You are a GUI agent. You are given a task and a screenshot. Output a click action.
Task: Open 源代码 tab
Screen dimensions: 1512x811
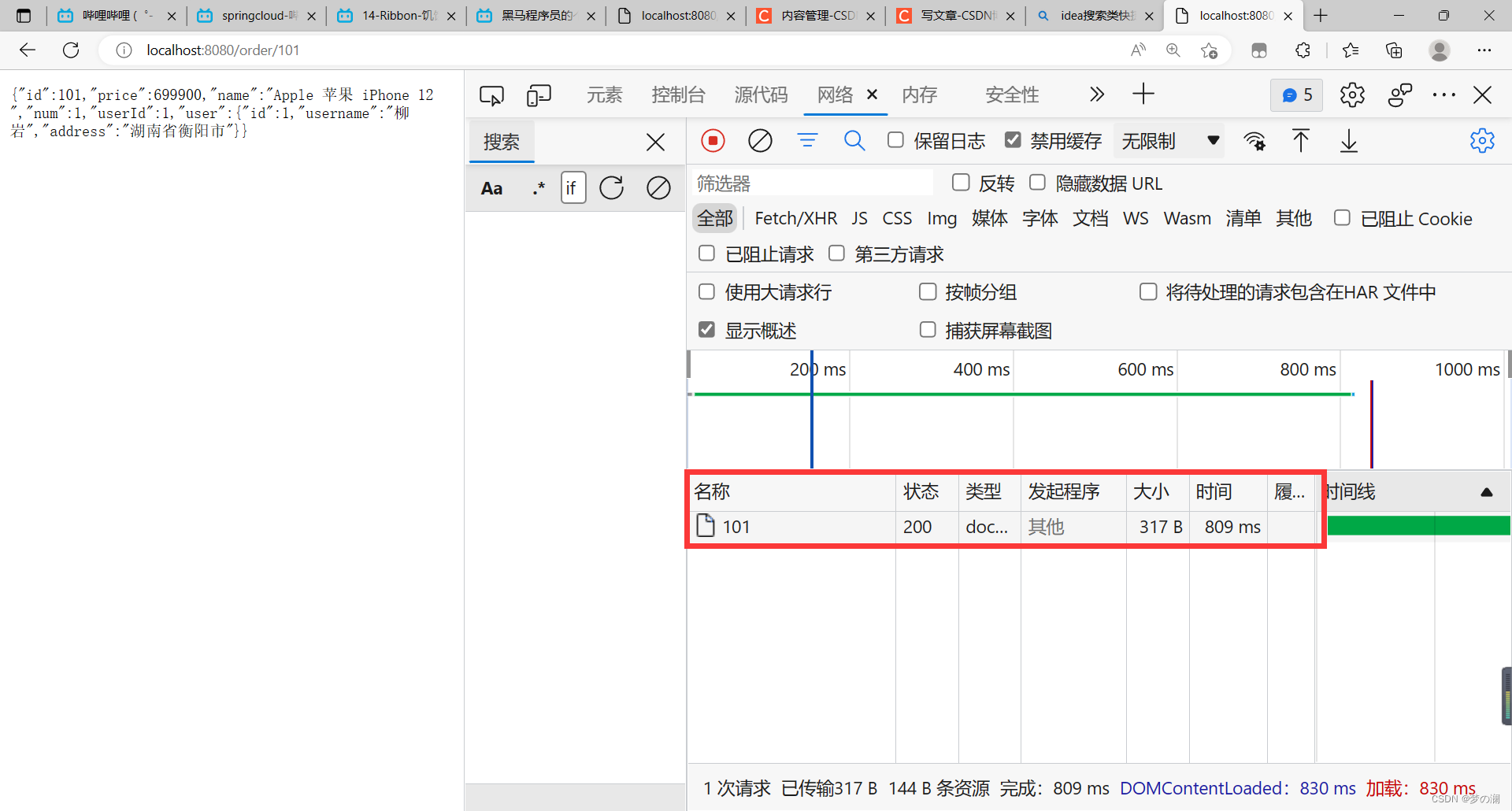pyautogui.click(x=761, y=95)
